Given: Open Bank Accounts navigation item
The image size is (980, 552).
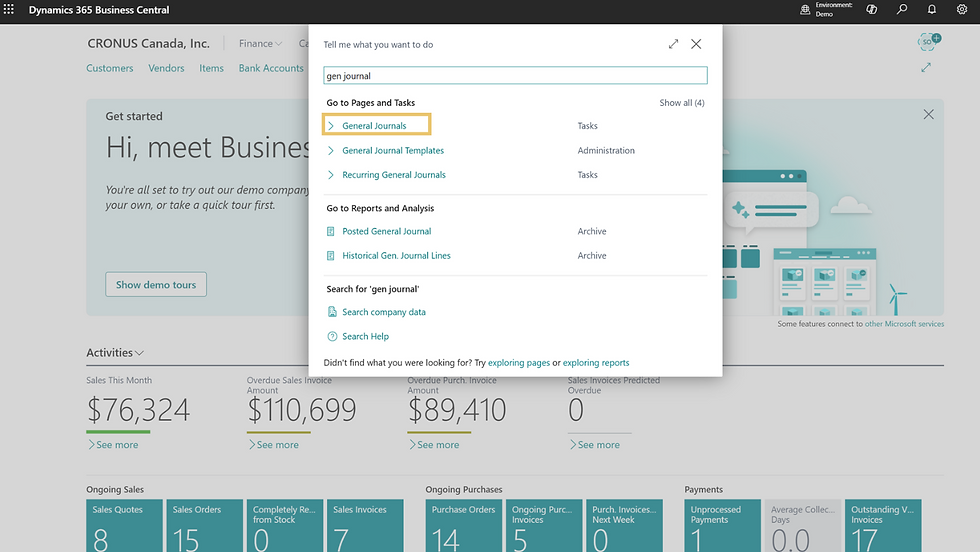Looking at the screenshot, I should (x=271, y=68).
